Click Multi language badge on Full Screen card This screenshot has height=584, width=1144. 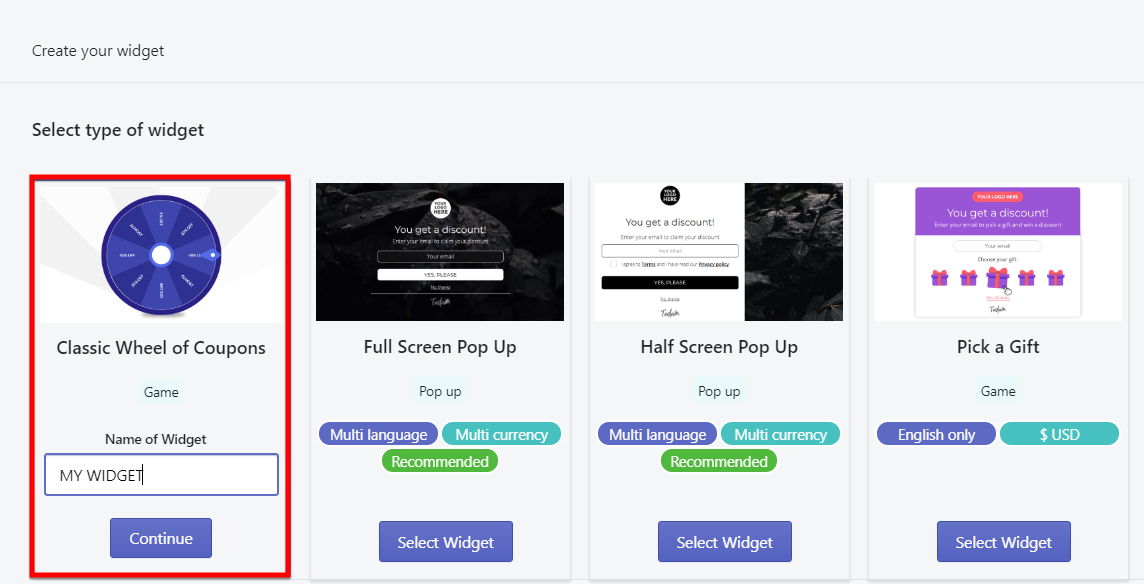pos(379,434)
